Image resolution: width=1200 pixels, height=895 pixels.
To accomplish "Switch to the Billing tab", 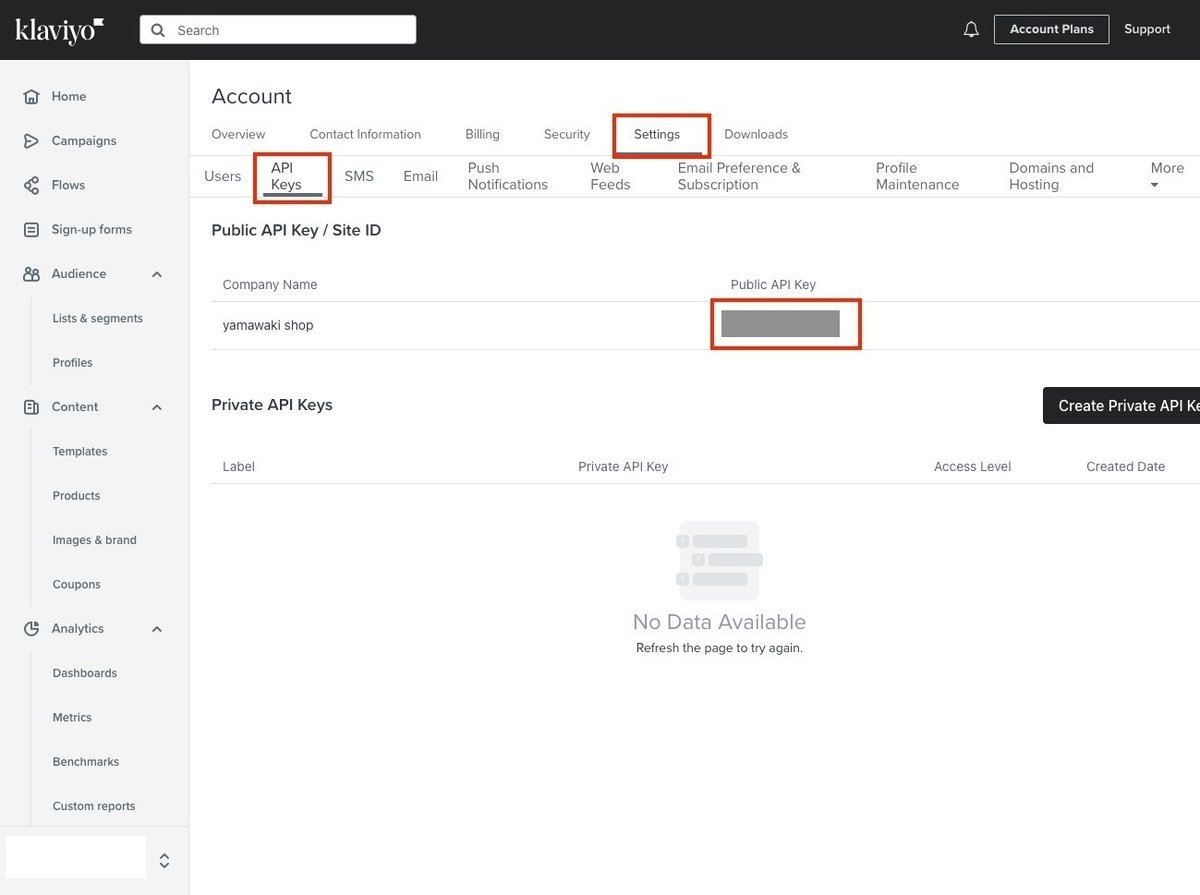I will 482,134.
